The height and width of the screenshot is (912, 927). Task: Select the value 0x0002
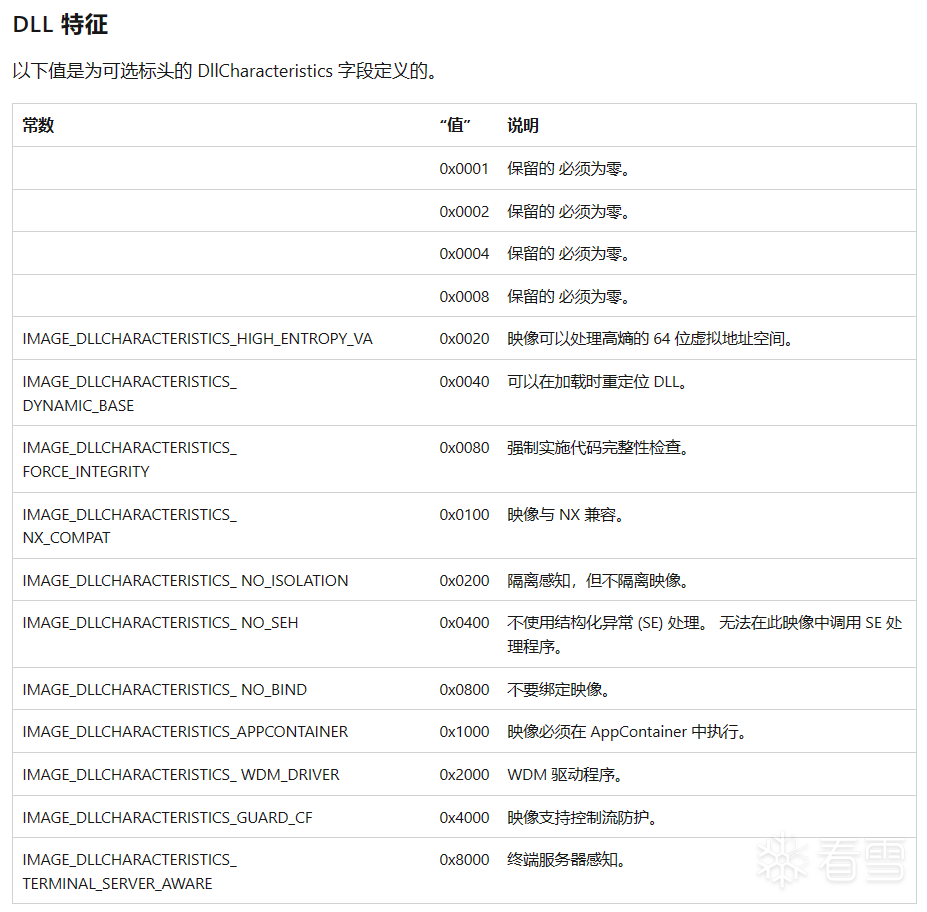point(464,212)
